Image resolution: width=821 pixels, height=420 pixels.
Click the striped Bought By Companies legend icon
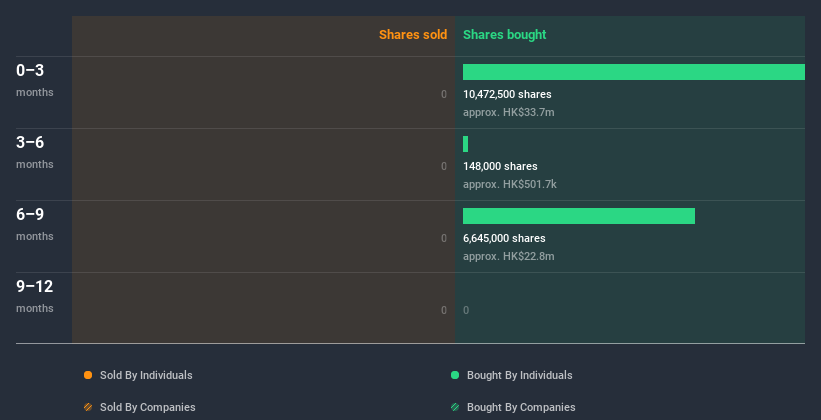[x=455, y=407]
